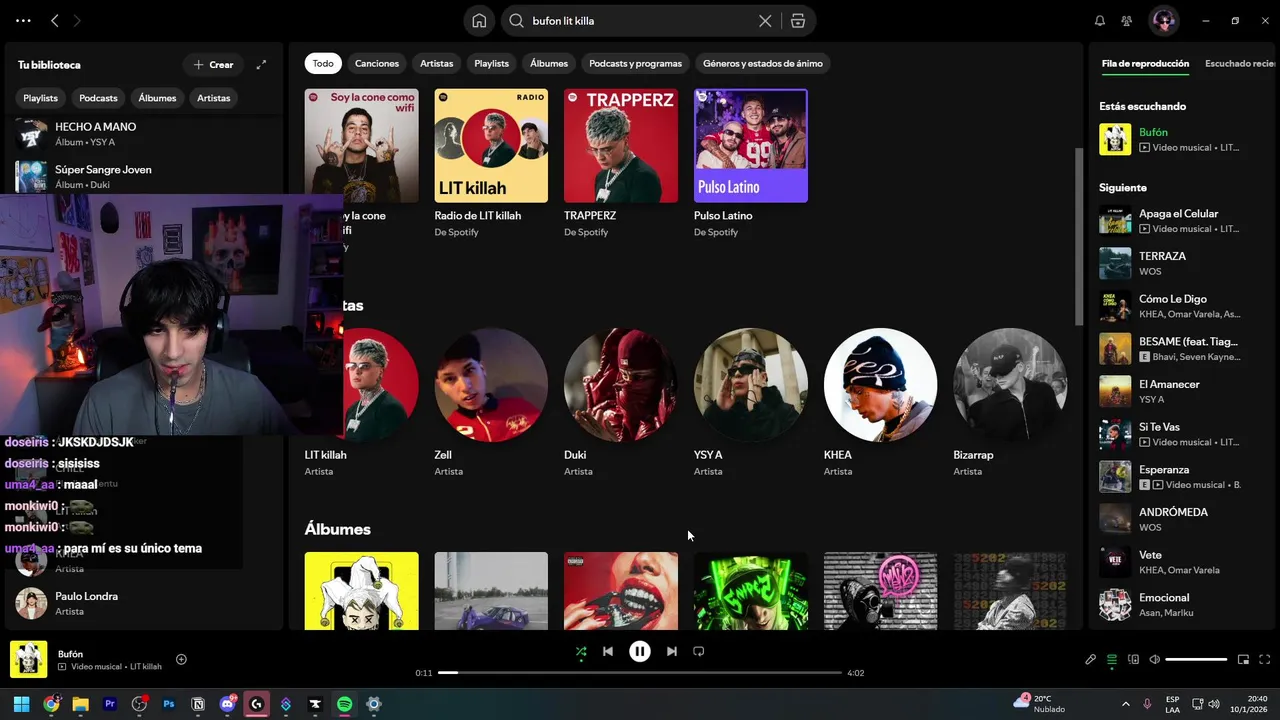Filter library by Playlists chip
The height and width of the screenshot is (720, 1280).
tap(41, 98)
